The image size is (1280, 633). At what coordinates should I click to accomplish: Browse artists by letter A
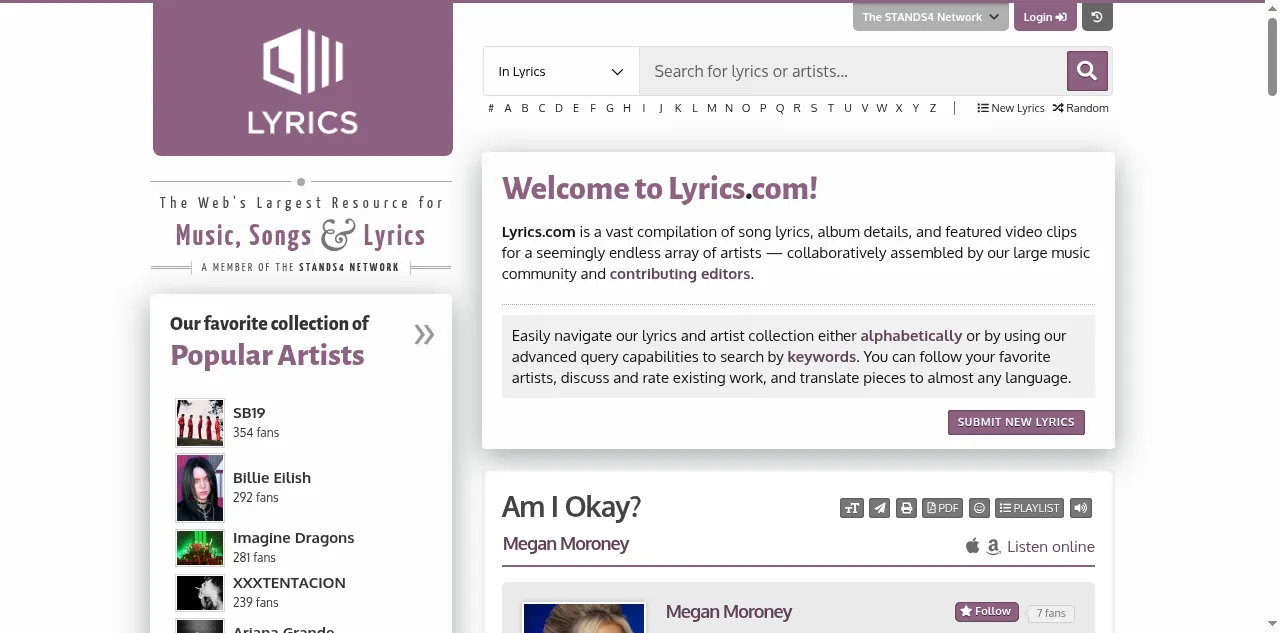(508, 108)
